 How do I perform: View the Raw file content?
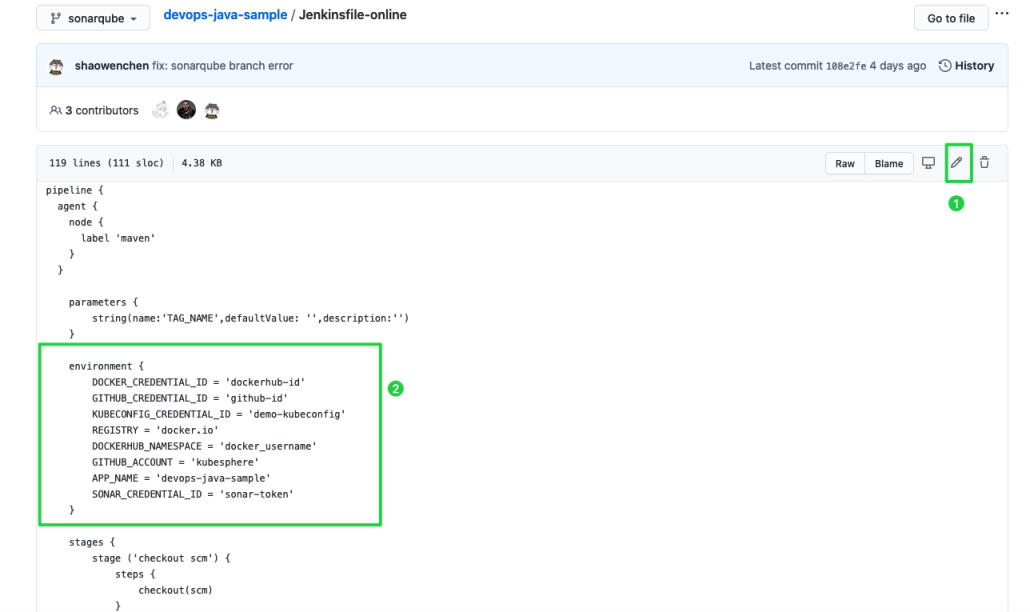click(845, 164)
